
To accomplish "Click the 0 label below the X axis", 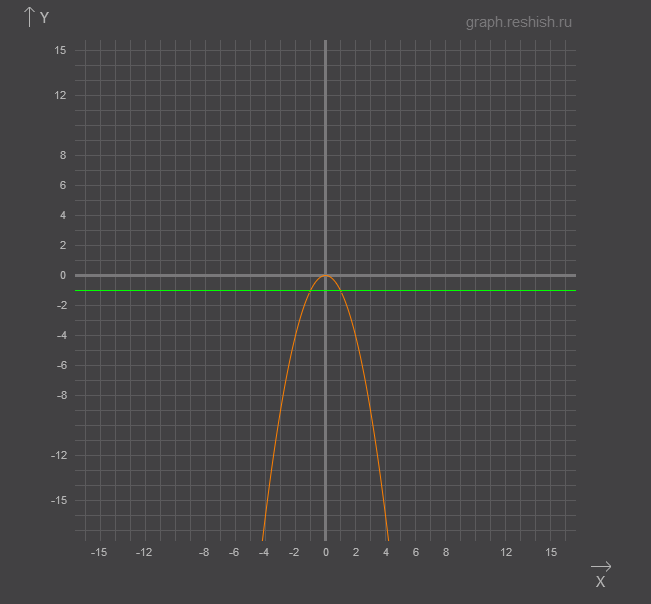I will tap(325, 552).
